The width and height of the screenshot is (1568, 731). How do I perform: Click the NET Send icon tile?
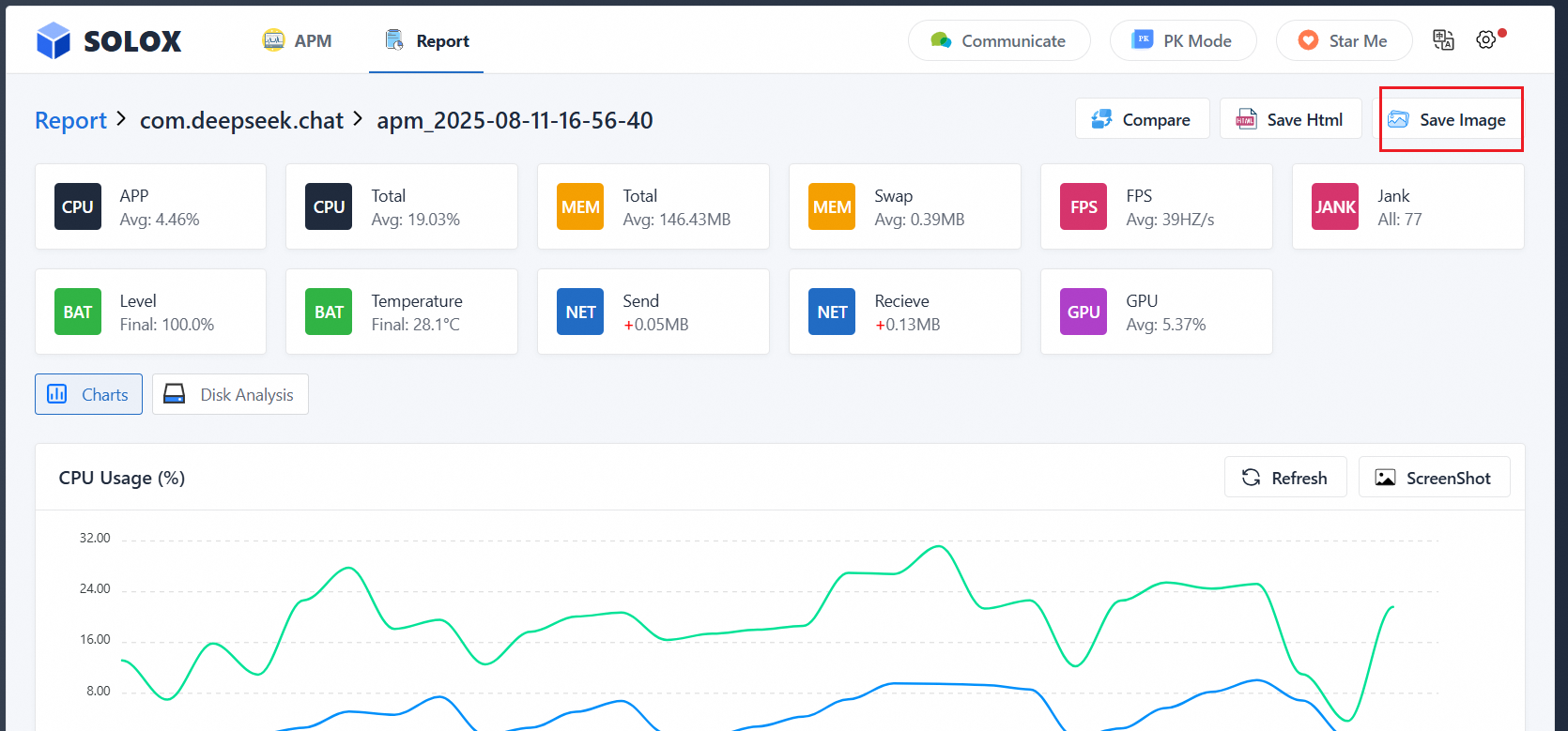point(580,312)
